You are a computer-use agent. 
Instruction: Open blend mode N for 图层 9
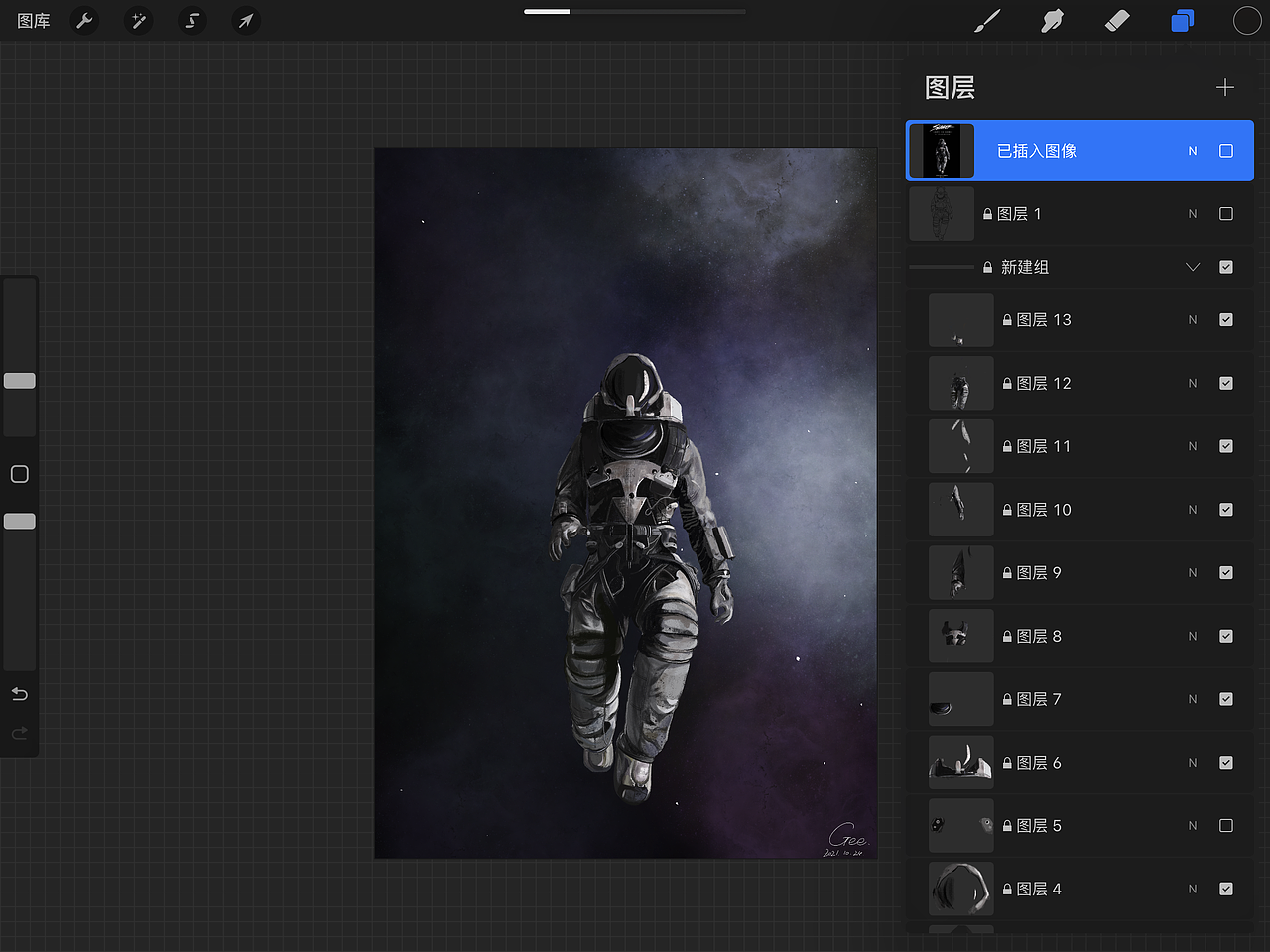pyautogui.click(x=1192, y=572)
